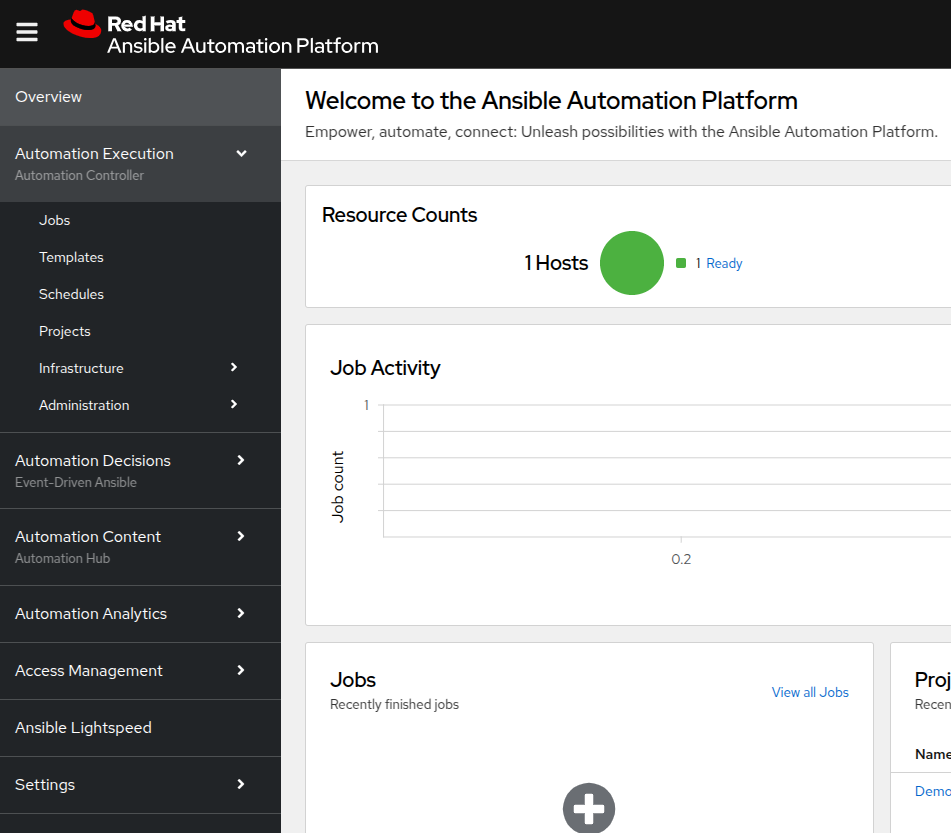Expand Automation Decisions section
The image size is (951, 833).
(240, 460)
